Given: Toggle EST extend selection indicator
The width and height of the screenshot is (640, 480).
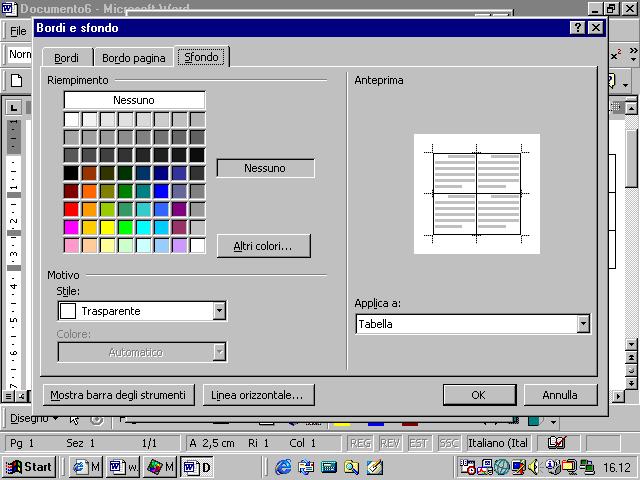Looking at the screenshot, I should tap(418, 443).
